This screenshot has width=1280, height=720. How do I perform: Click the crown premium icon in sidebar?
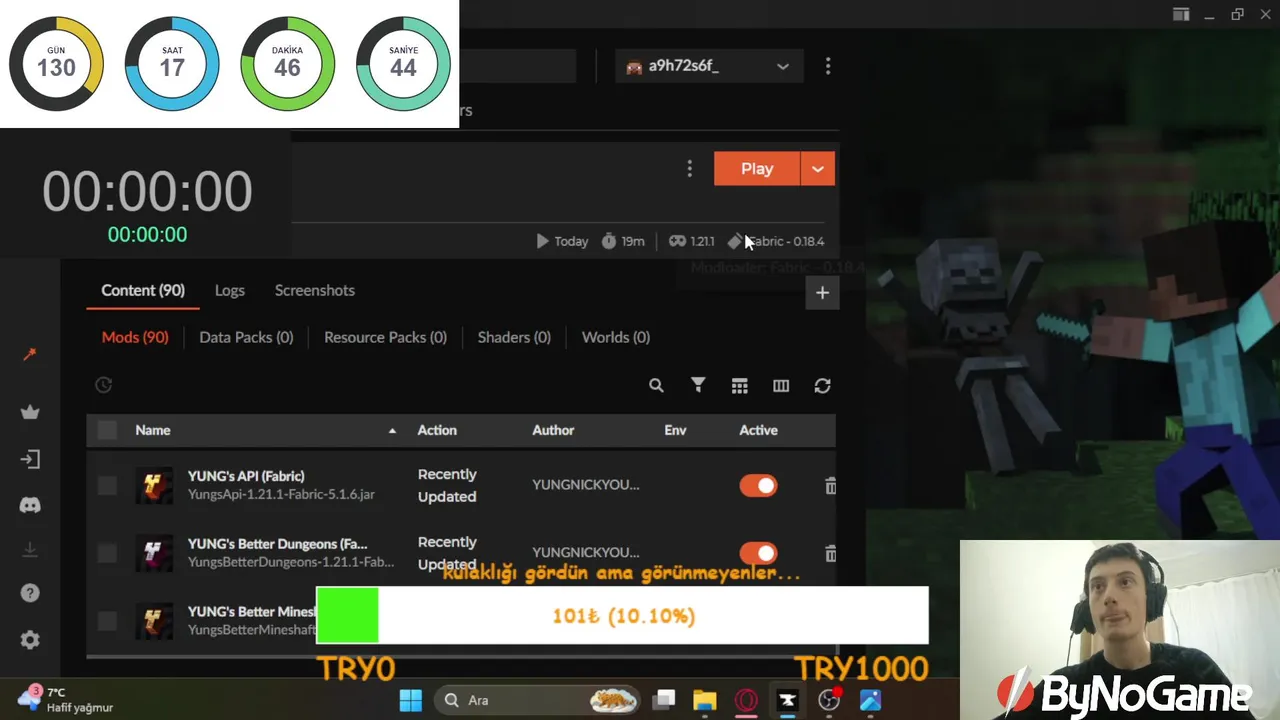pyautogui.click(x=30, y=412)
